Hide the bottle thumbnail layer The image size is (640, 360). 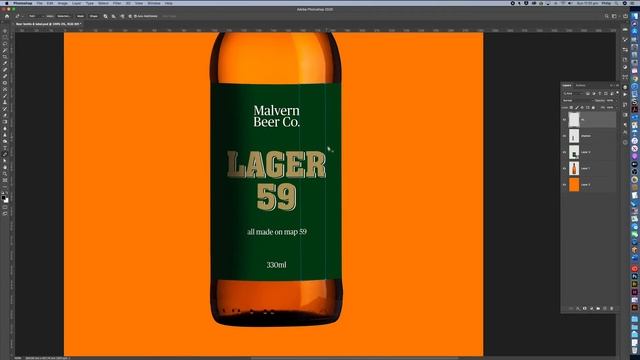[564, 168]
